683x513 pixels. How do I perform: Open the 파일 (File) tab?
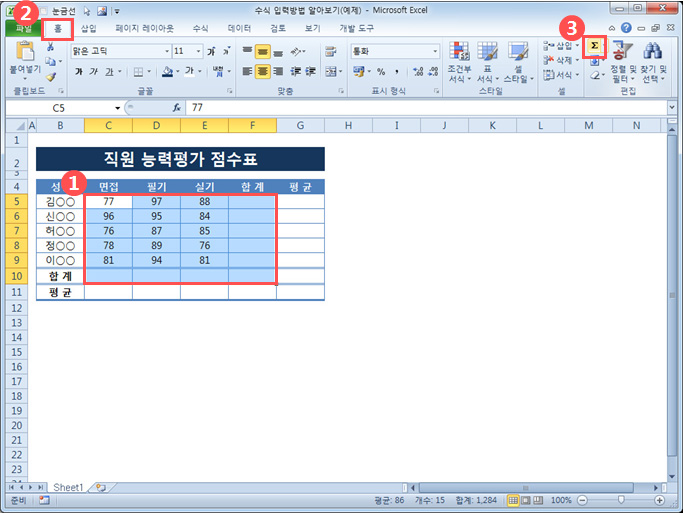click(x=24, y=29)
